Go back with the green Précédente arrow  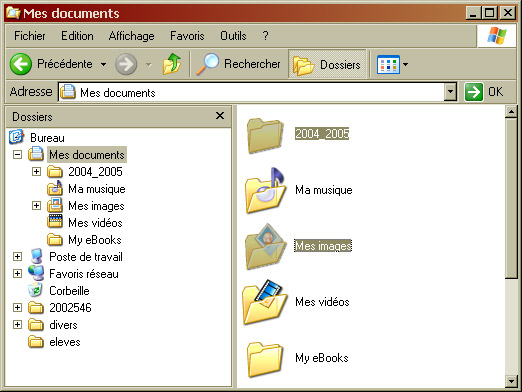point(21,64)
